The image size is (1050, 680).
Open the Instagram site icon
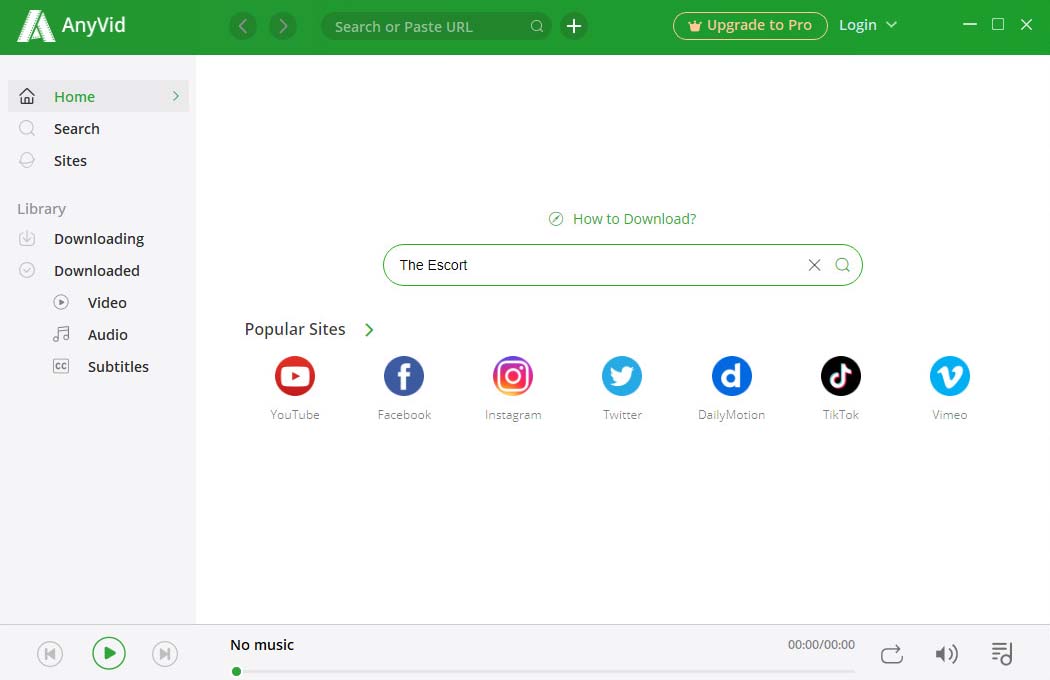click(513, 376)
